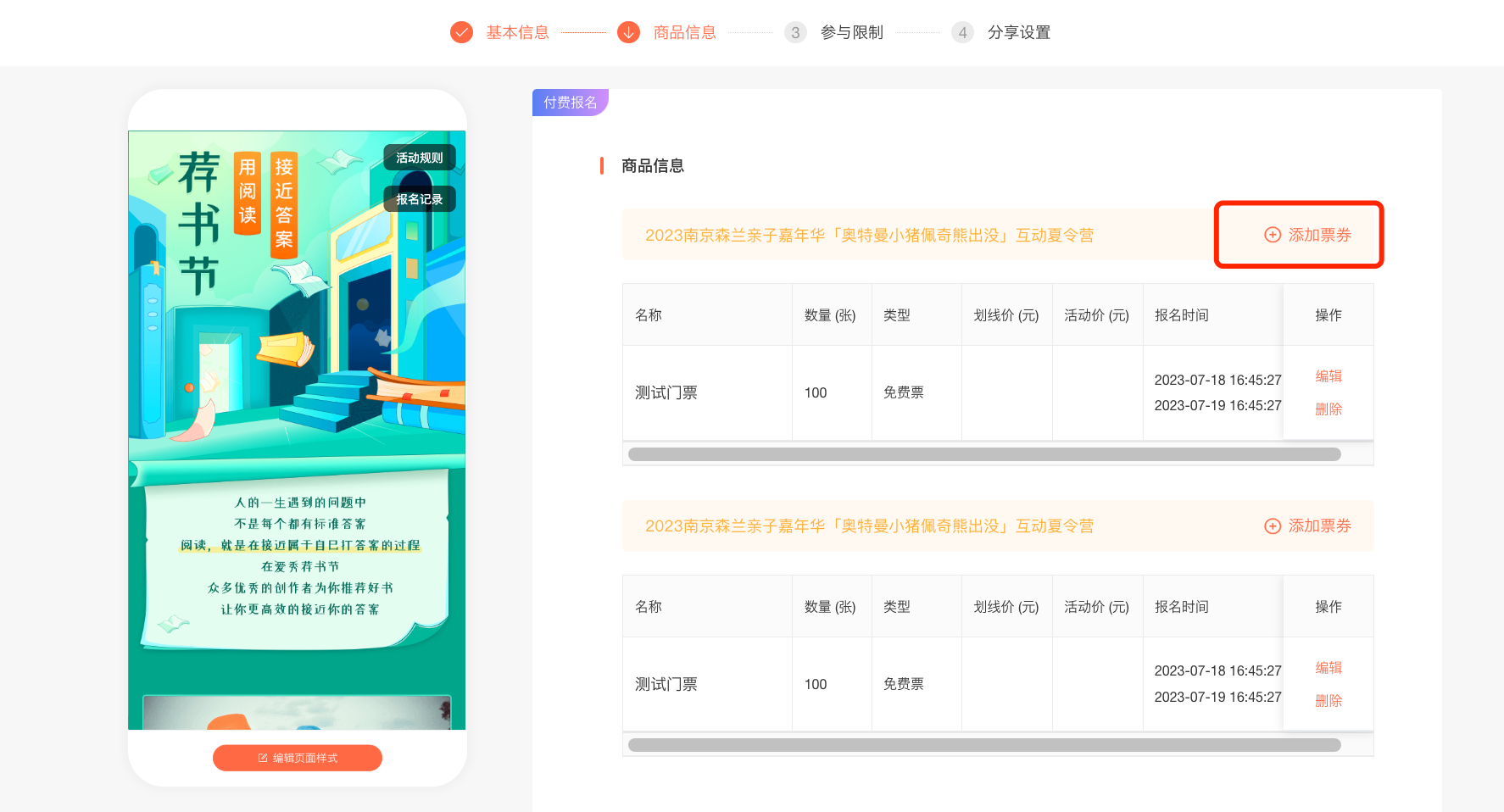Select the 商品信息 step label

pos(684,32)
